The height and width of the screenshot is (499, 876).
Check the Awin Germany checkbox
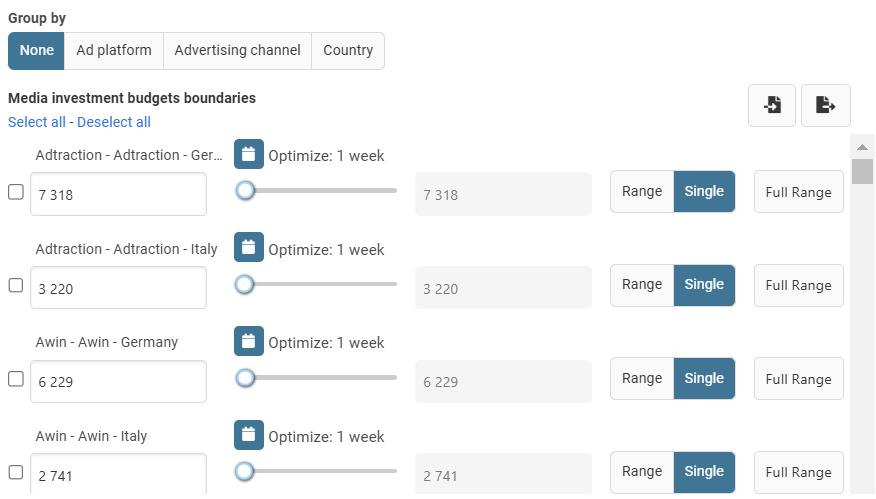coord(16,379)
